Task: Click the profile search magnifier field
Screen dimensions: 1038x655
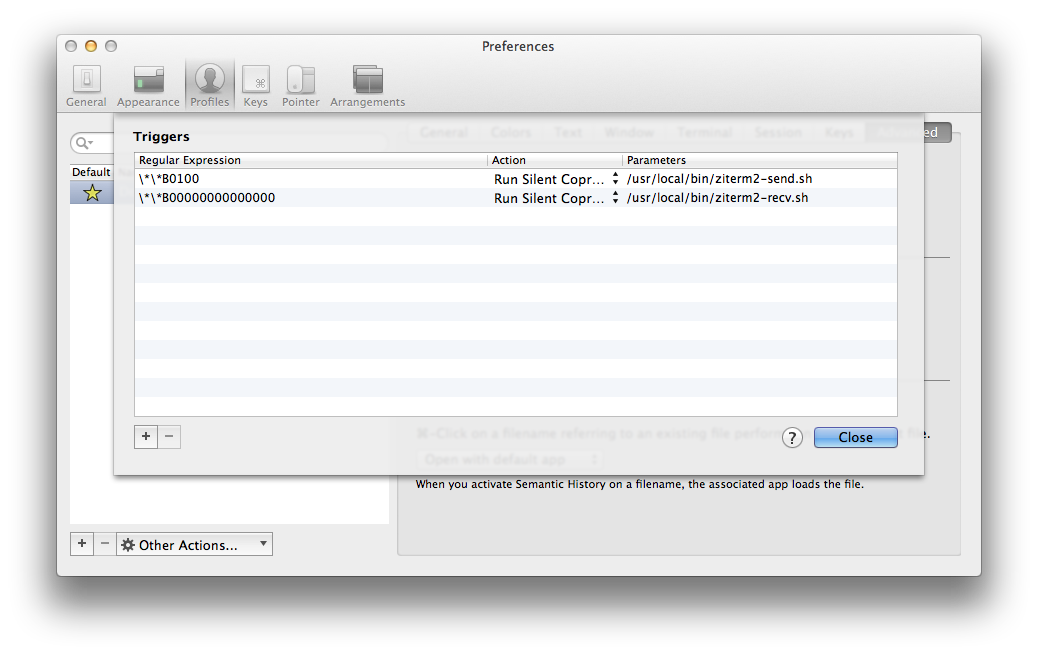Action: 91,143
